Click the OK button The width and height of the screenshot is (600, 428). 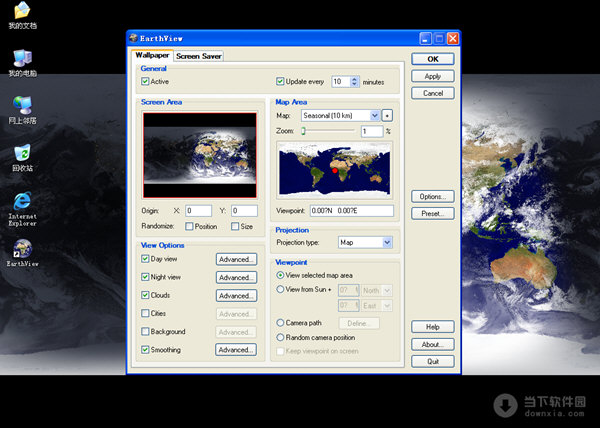click(x=433, y=59)
